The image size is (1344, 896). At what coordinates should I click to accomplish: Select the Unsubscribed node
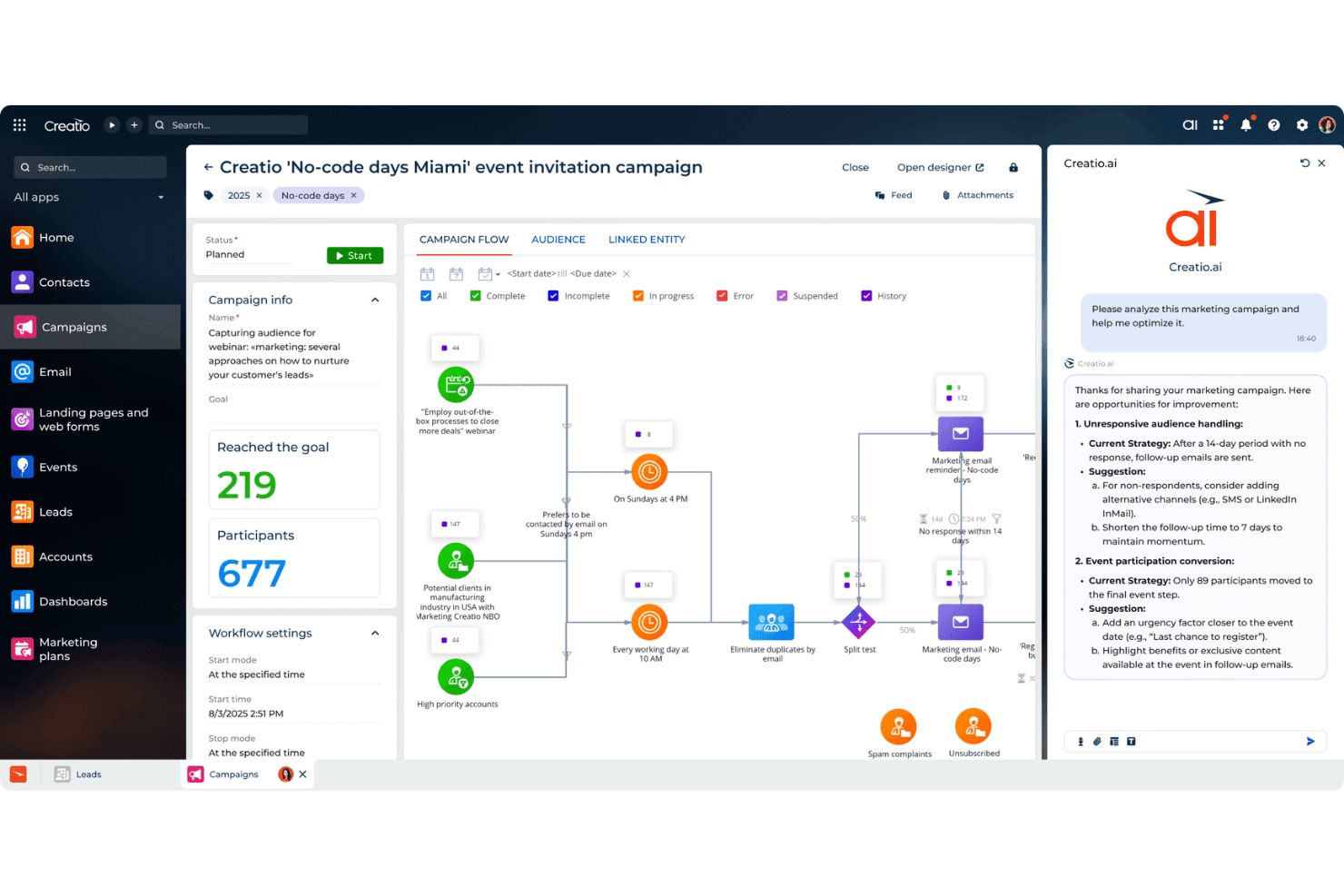coord(973,726)
